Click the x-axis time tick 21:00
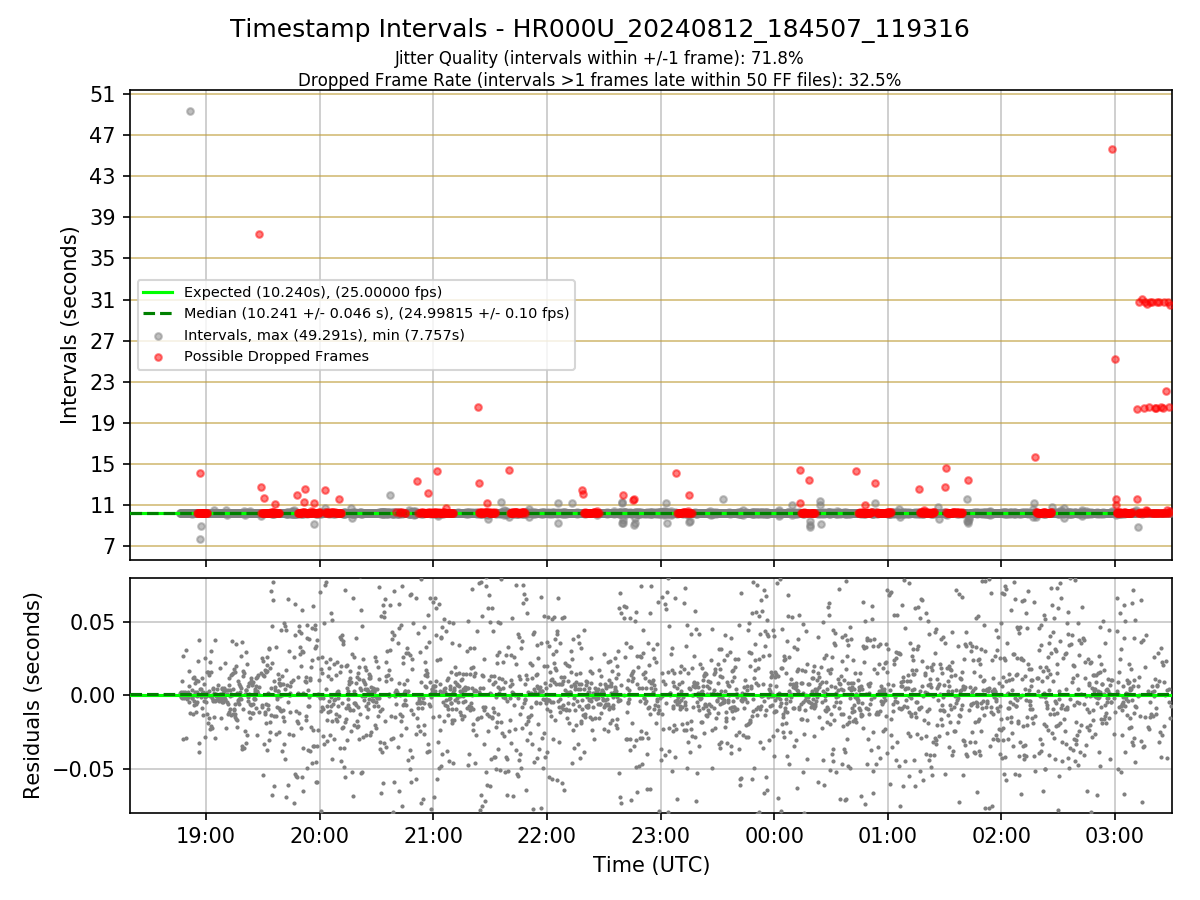 click(x=433, y=835)
